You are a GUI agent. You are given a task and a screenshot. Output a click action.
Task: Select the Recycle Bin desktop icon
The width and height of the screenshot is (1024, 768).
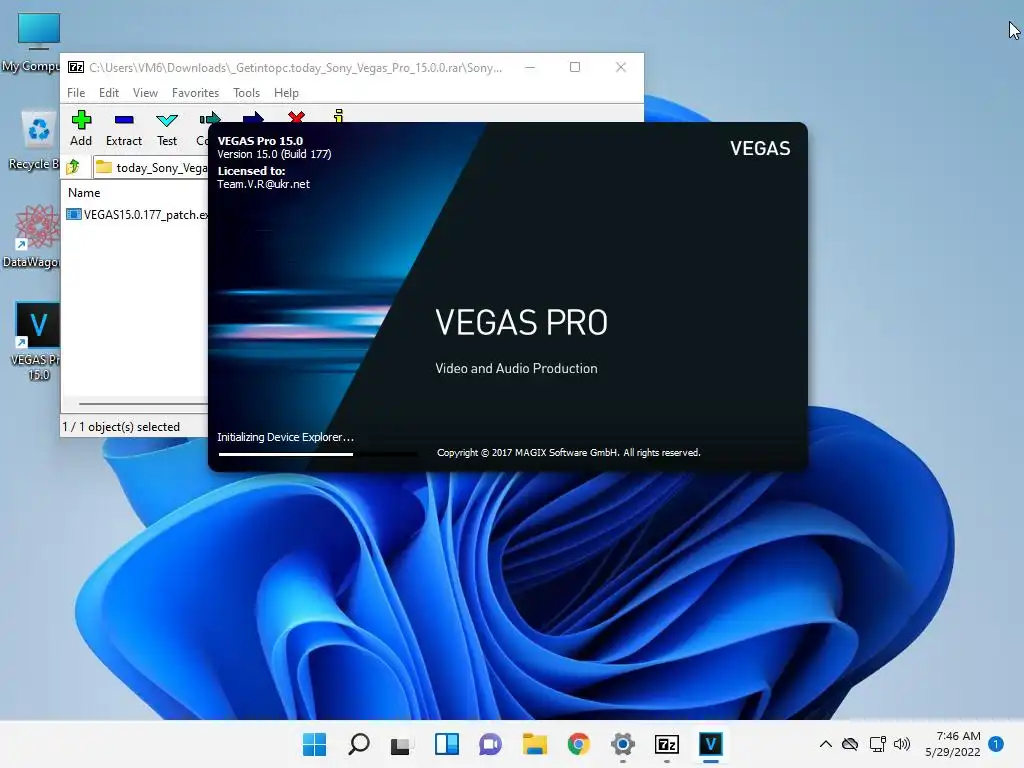coord(35,140)
